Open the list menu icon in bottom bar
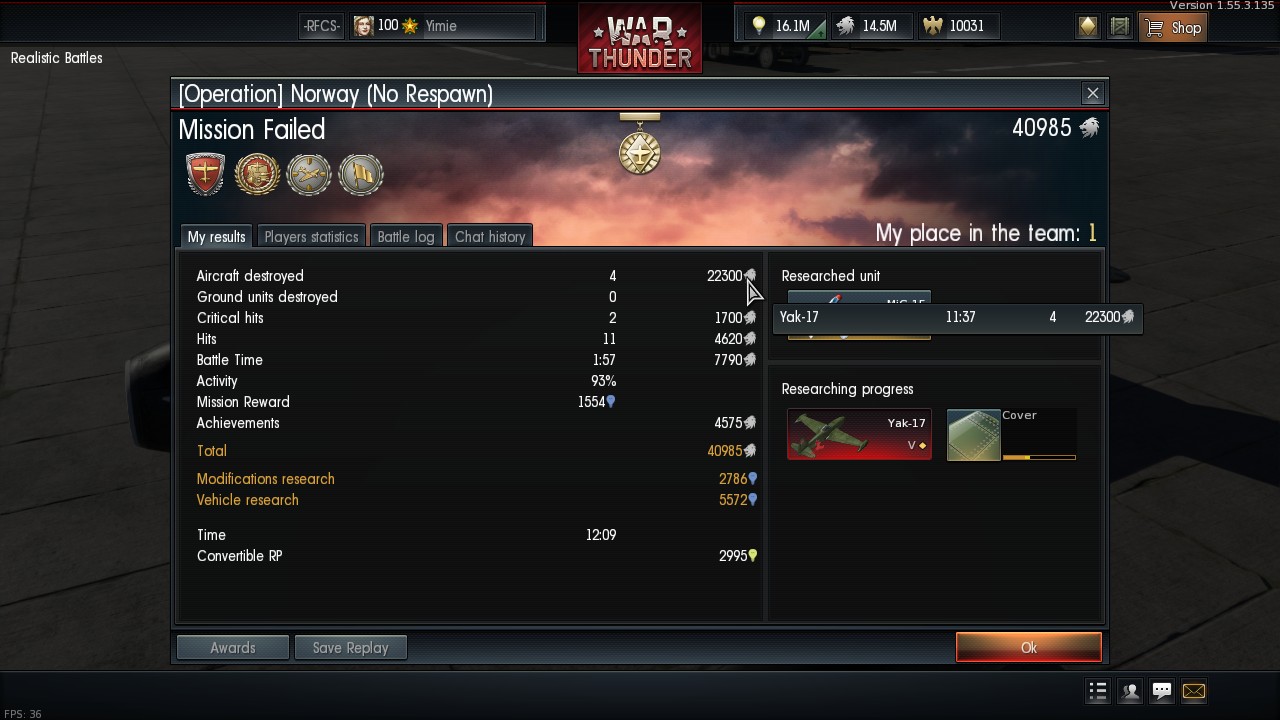 [x=1098, y=691]
